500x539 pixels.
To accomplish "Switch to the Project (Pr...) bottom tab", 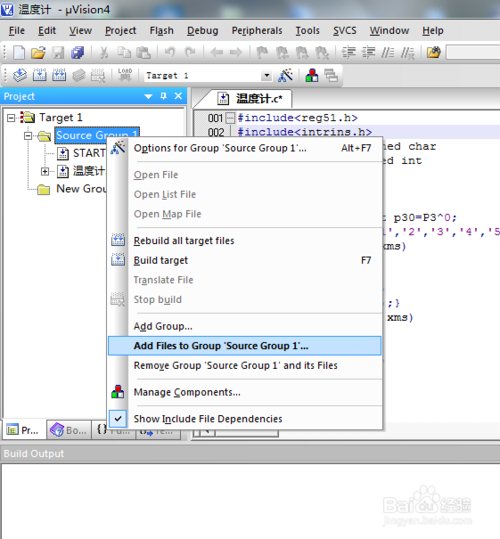I will [x=24, y=430].
